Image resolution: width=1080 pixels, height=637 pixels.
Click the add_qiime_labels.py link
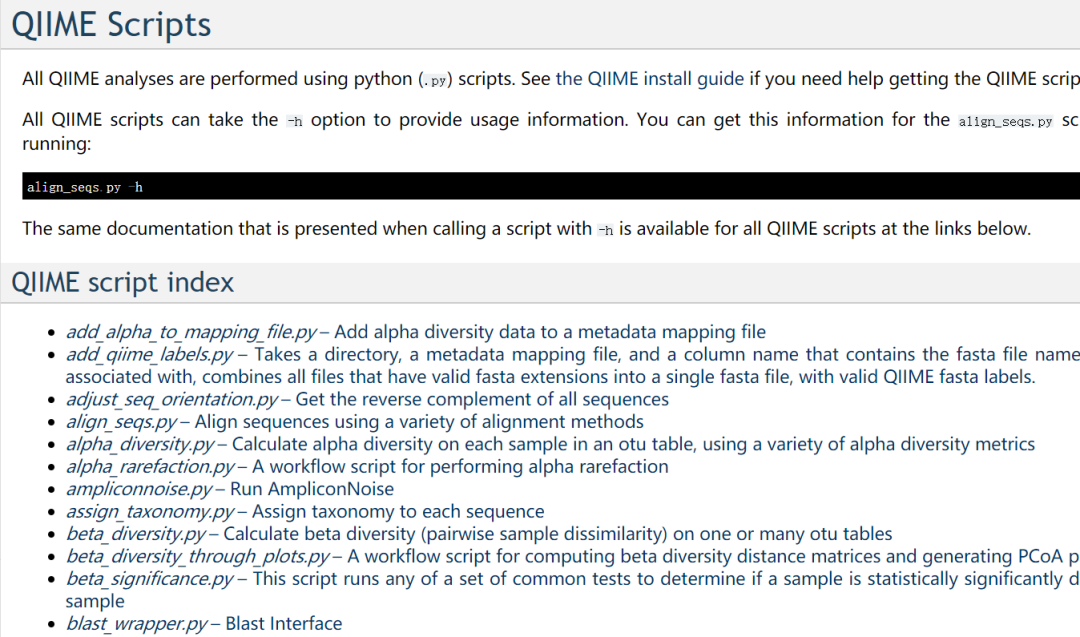149,354
